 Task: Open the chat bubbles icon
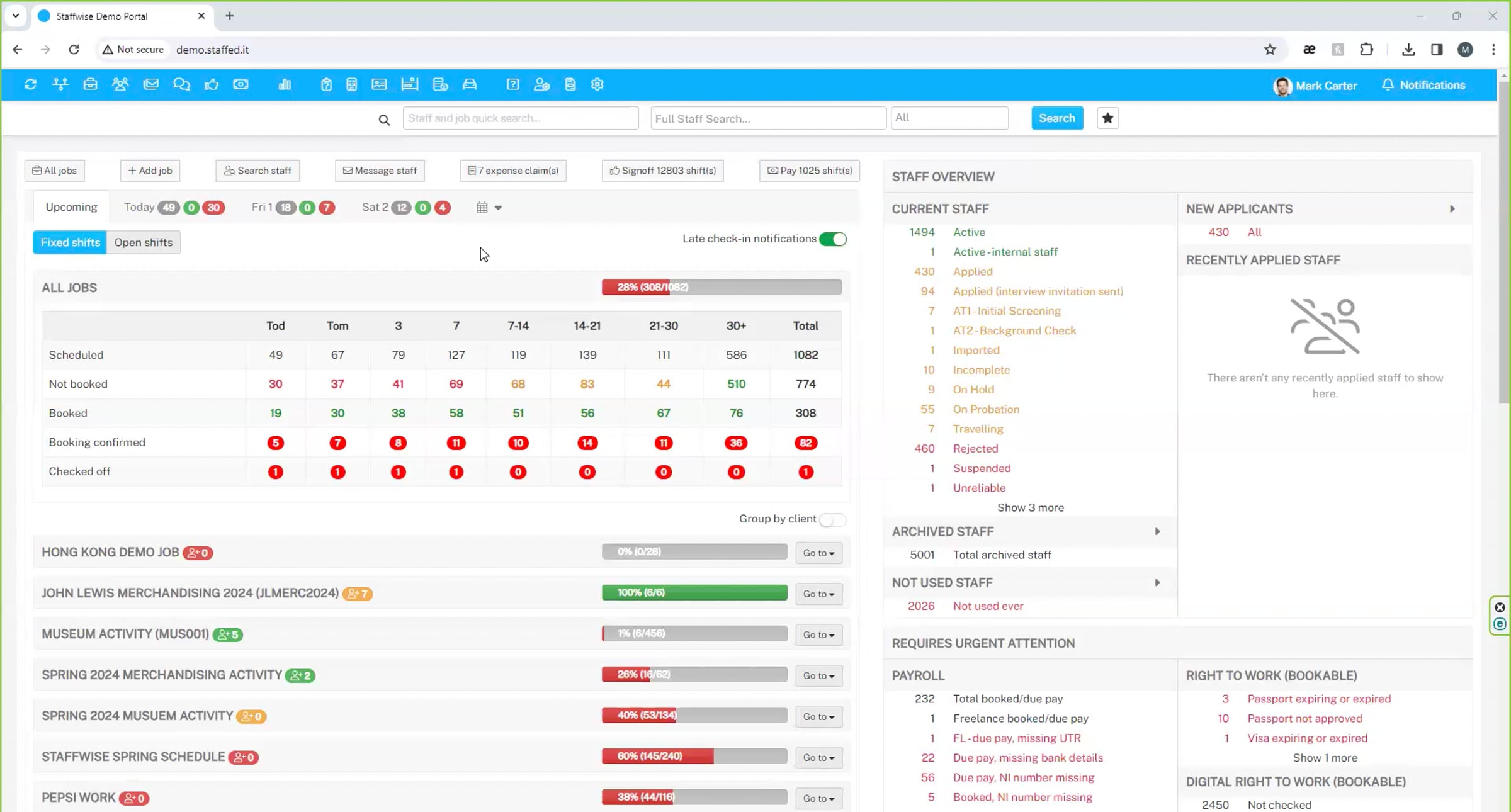181,84
